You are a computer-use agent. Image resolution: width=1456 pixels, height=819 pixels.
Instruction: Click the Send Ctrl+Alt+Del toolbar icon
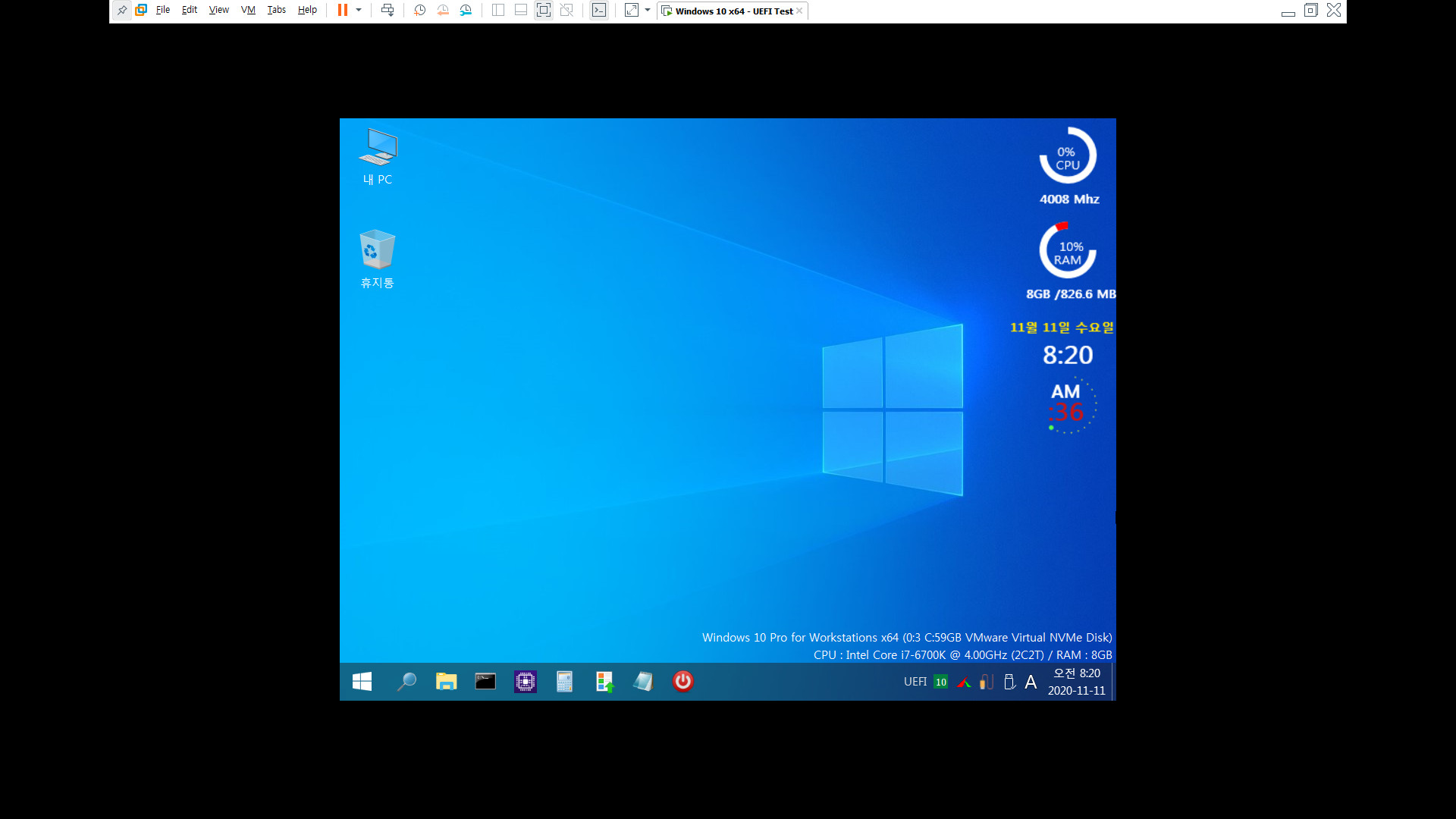click(388, 11)
